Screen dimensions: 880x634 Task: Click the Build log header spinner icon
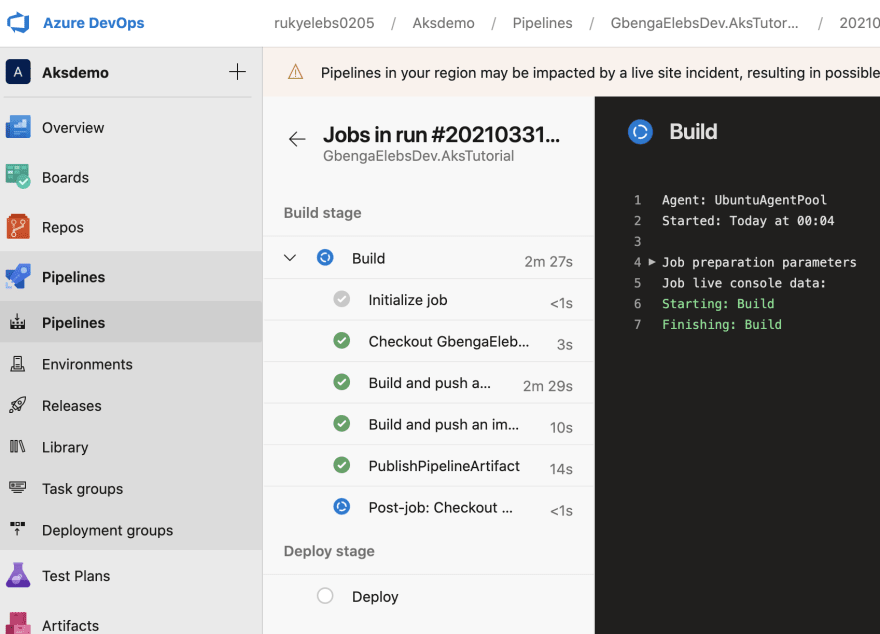tap(640, 132)
